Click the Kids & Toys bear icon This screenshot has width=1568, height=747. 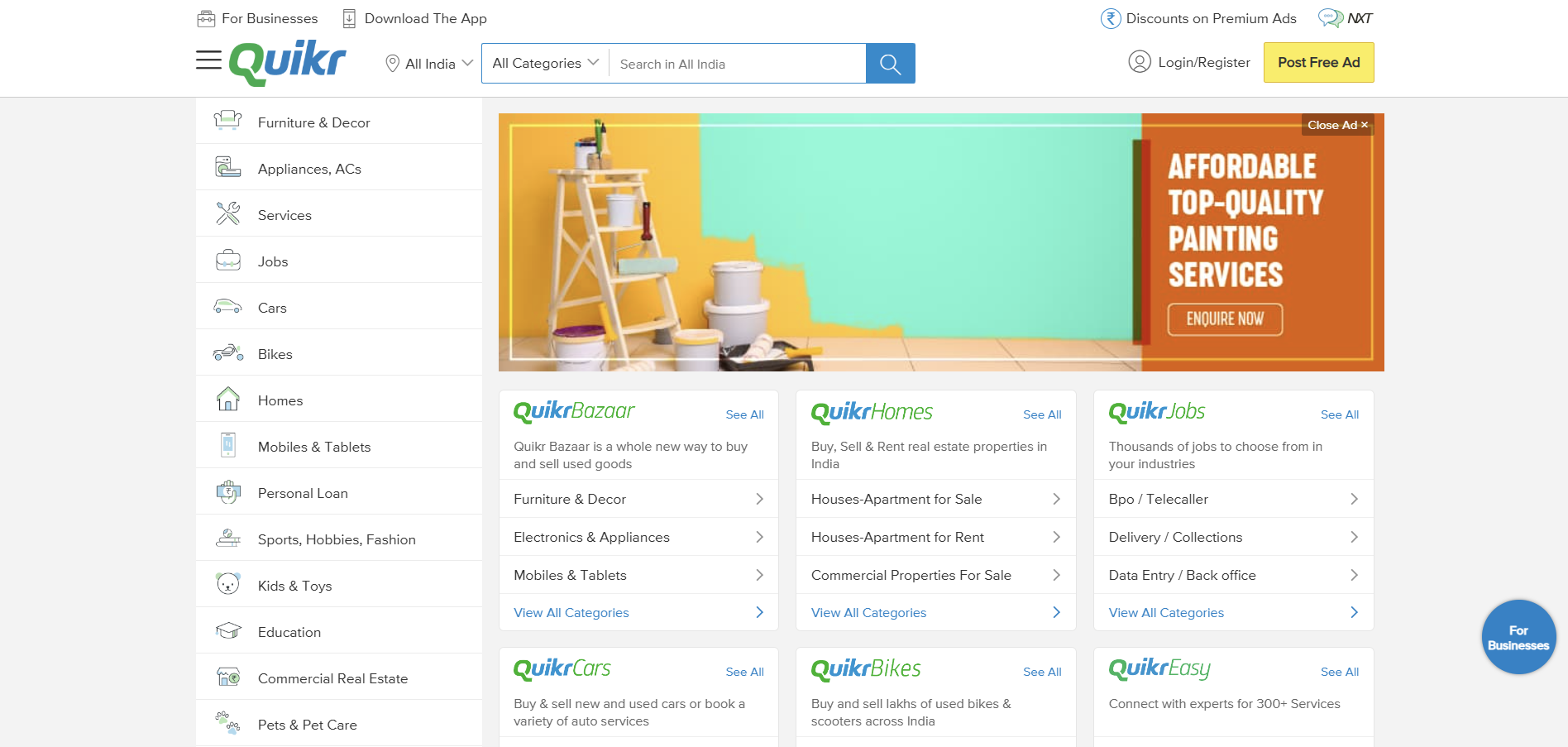pyautogui.click(x=228, y=584)
